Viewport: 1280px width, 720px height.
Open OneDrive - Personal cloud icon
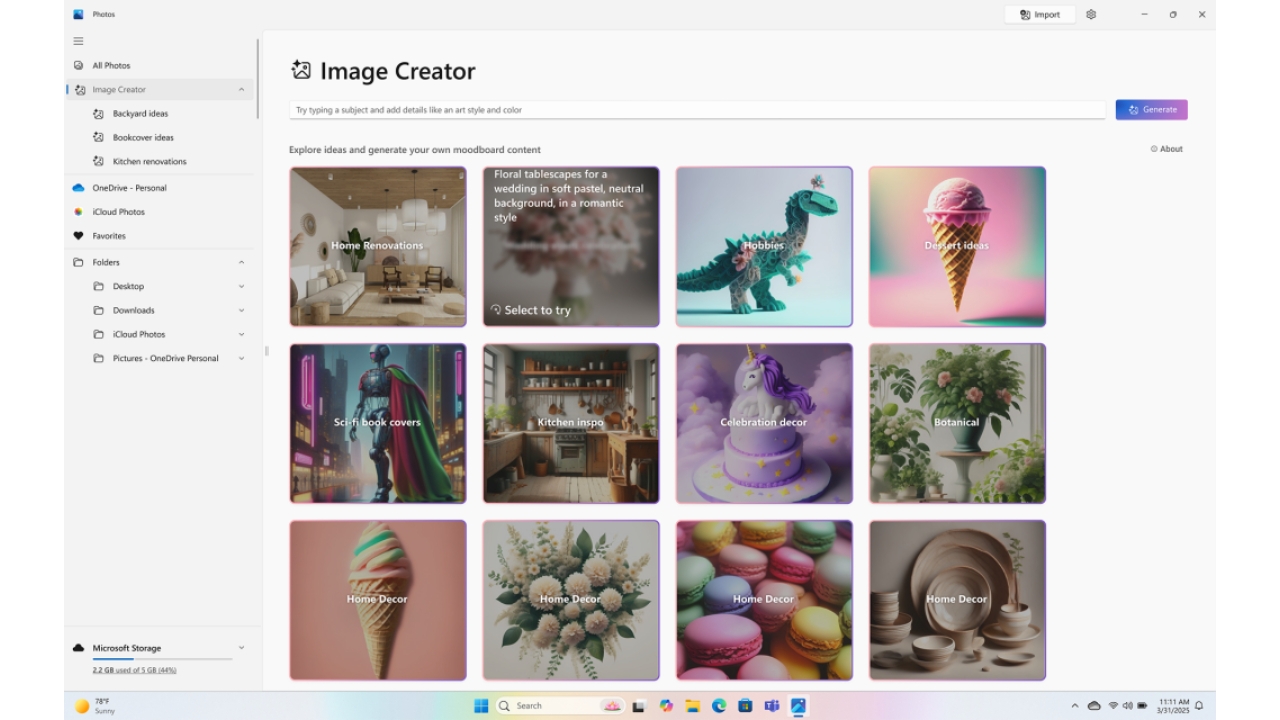(x=79, y=188)
